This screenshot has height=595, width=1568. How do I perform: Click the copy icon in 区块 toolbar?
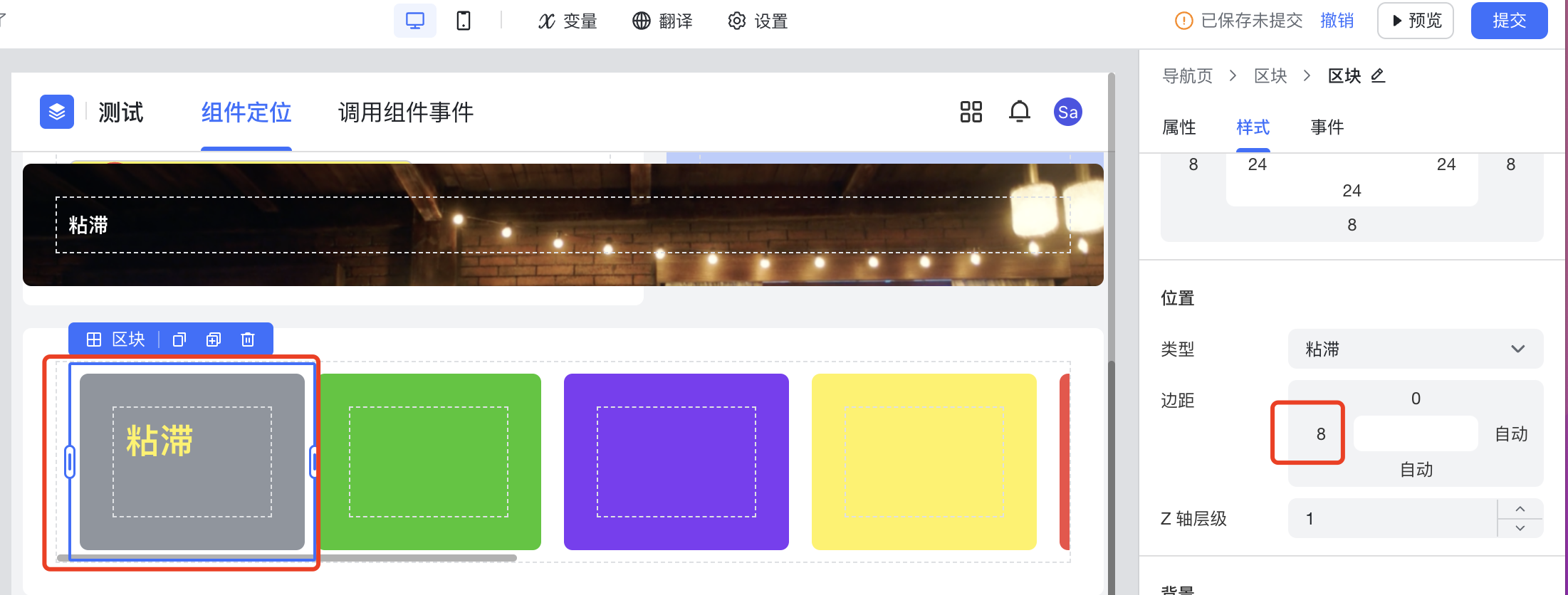(179, 339)
